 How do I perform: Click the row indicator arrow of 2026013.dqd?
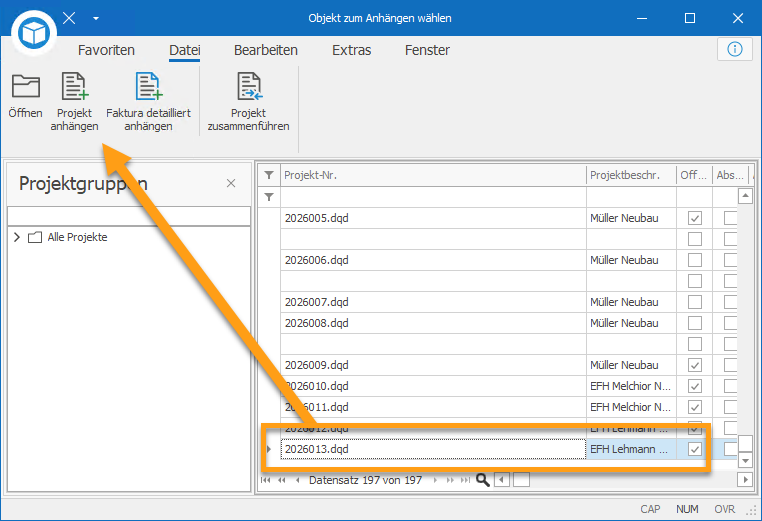[x=269, y=449]
